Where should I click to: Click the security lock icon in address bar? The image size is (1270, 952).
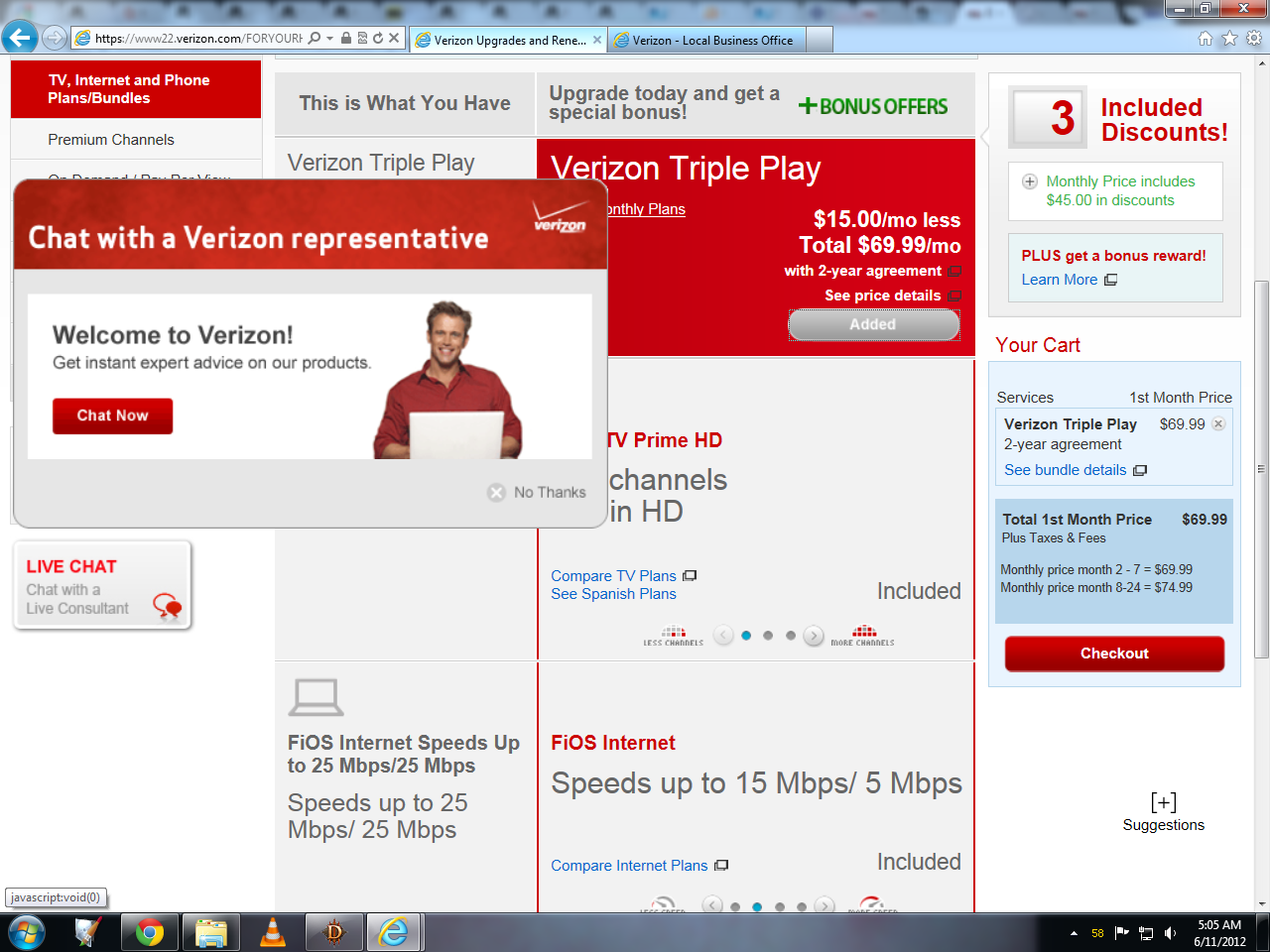346,39
